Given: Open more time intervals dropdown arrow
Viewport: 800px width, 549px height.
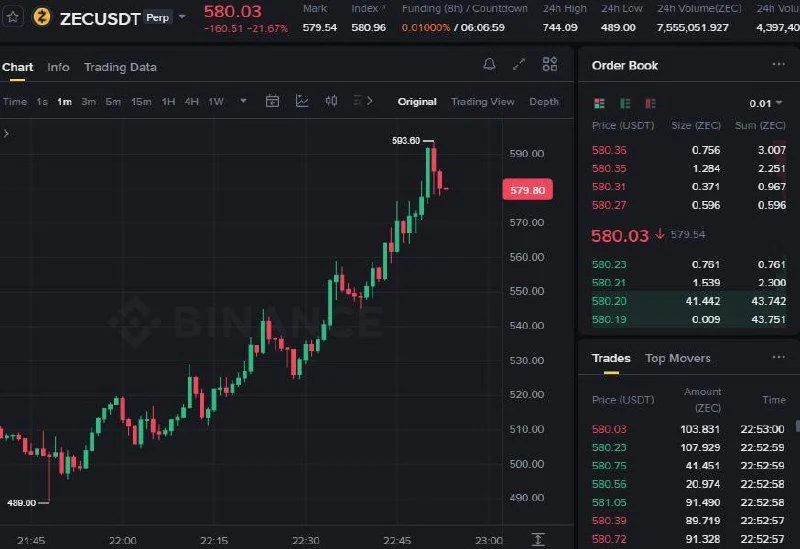Looking at the screenshot, I should click(x=243, y=101).
